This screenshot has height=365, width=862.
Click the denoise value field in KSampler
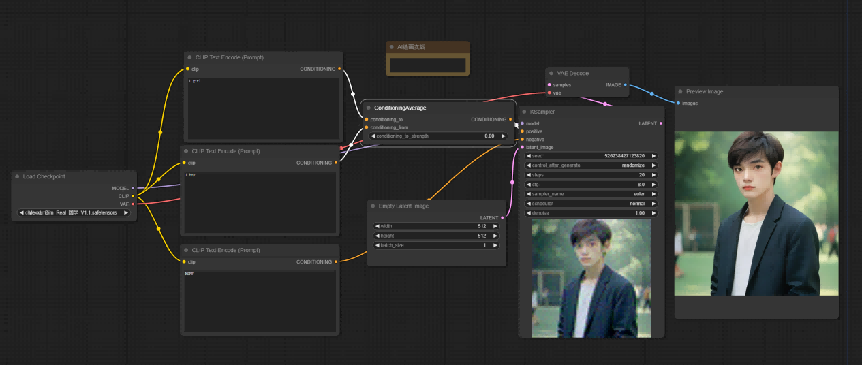tap(592, 213)
